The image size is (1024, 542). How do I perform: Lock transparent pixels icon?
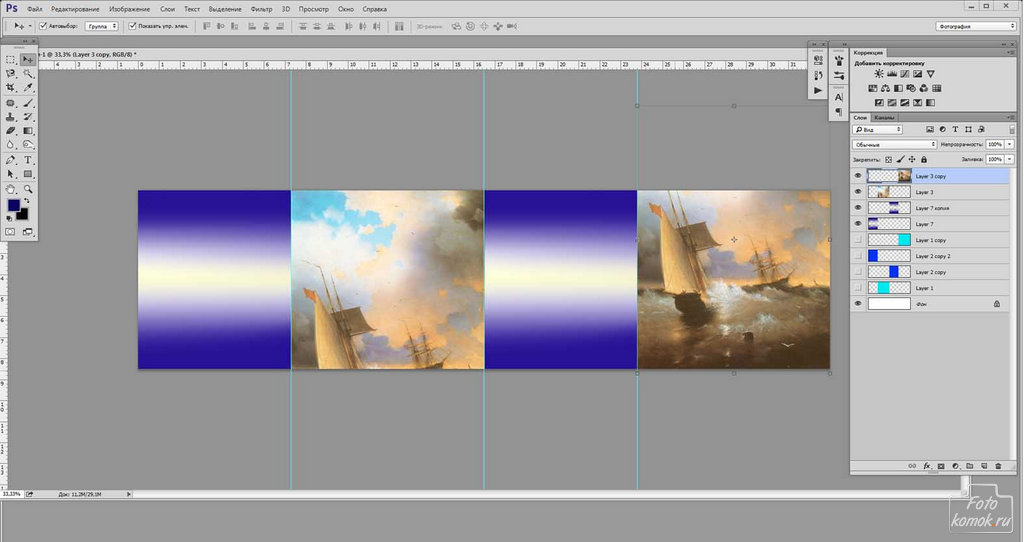pos(888,159)
